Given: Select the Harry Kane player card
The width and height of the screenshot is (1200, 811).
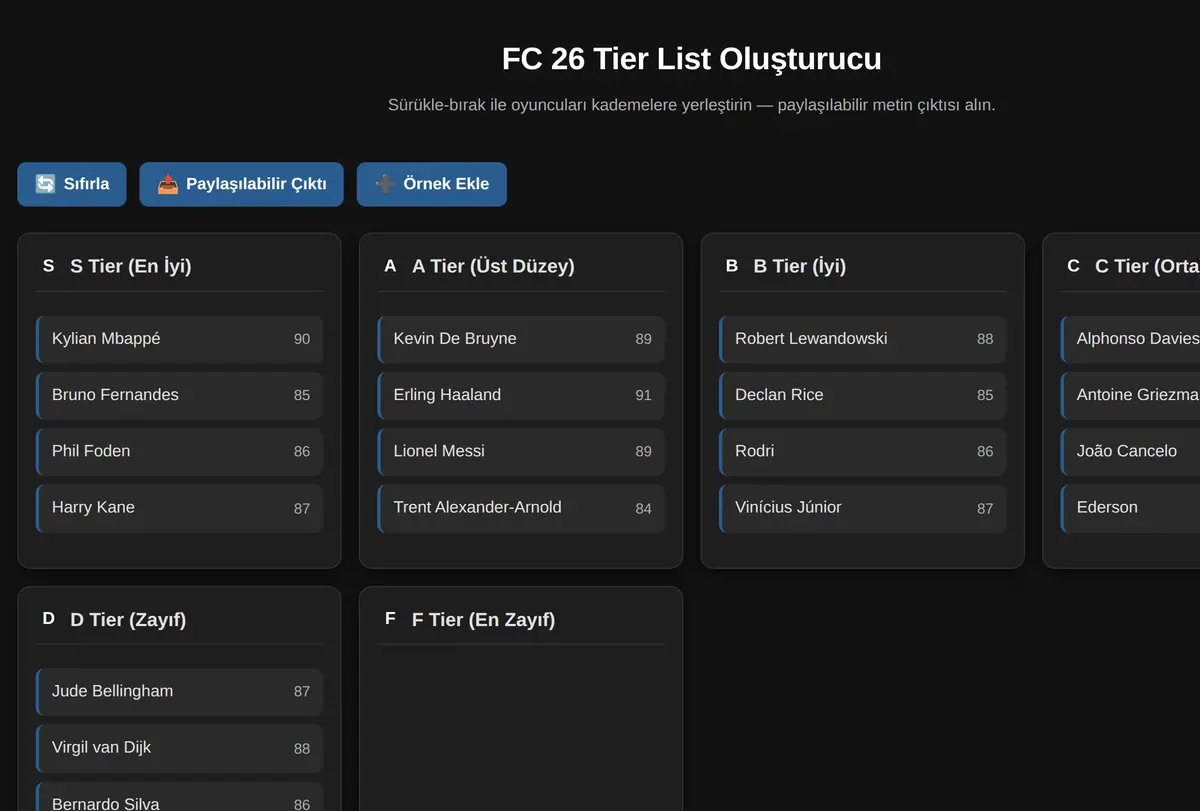Looking at the screenshot, I should click(180, 508).
